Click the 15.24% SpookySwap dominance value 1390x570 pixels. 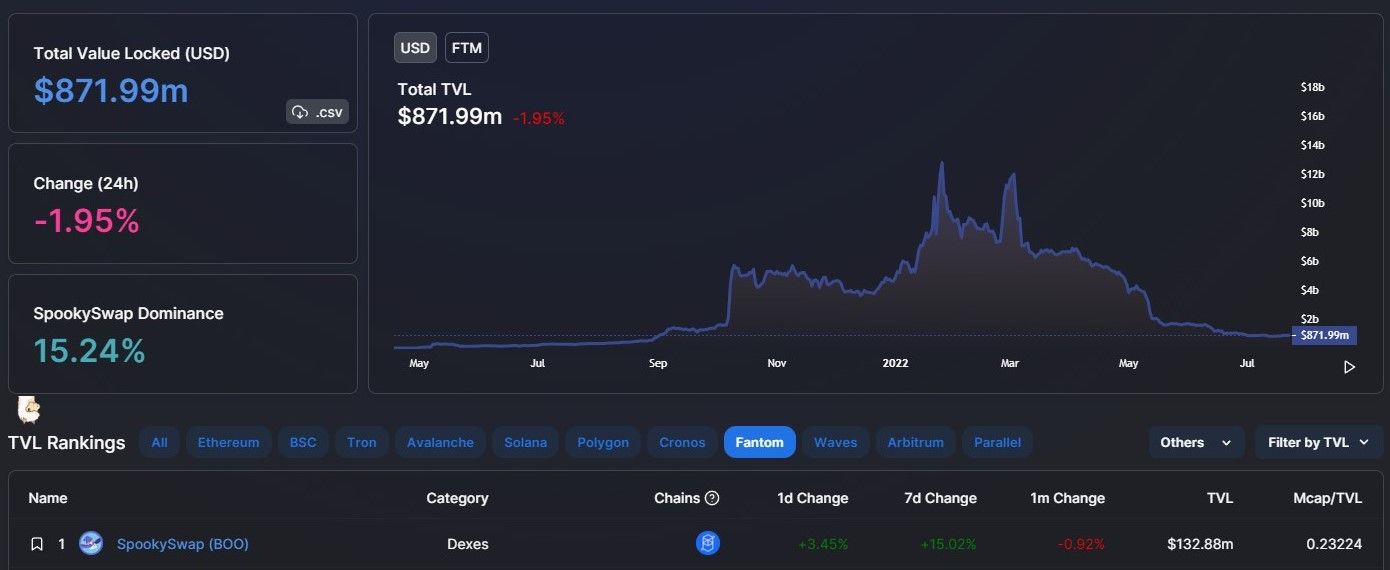click(90, 351)
